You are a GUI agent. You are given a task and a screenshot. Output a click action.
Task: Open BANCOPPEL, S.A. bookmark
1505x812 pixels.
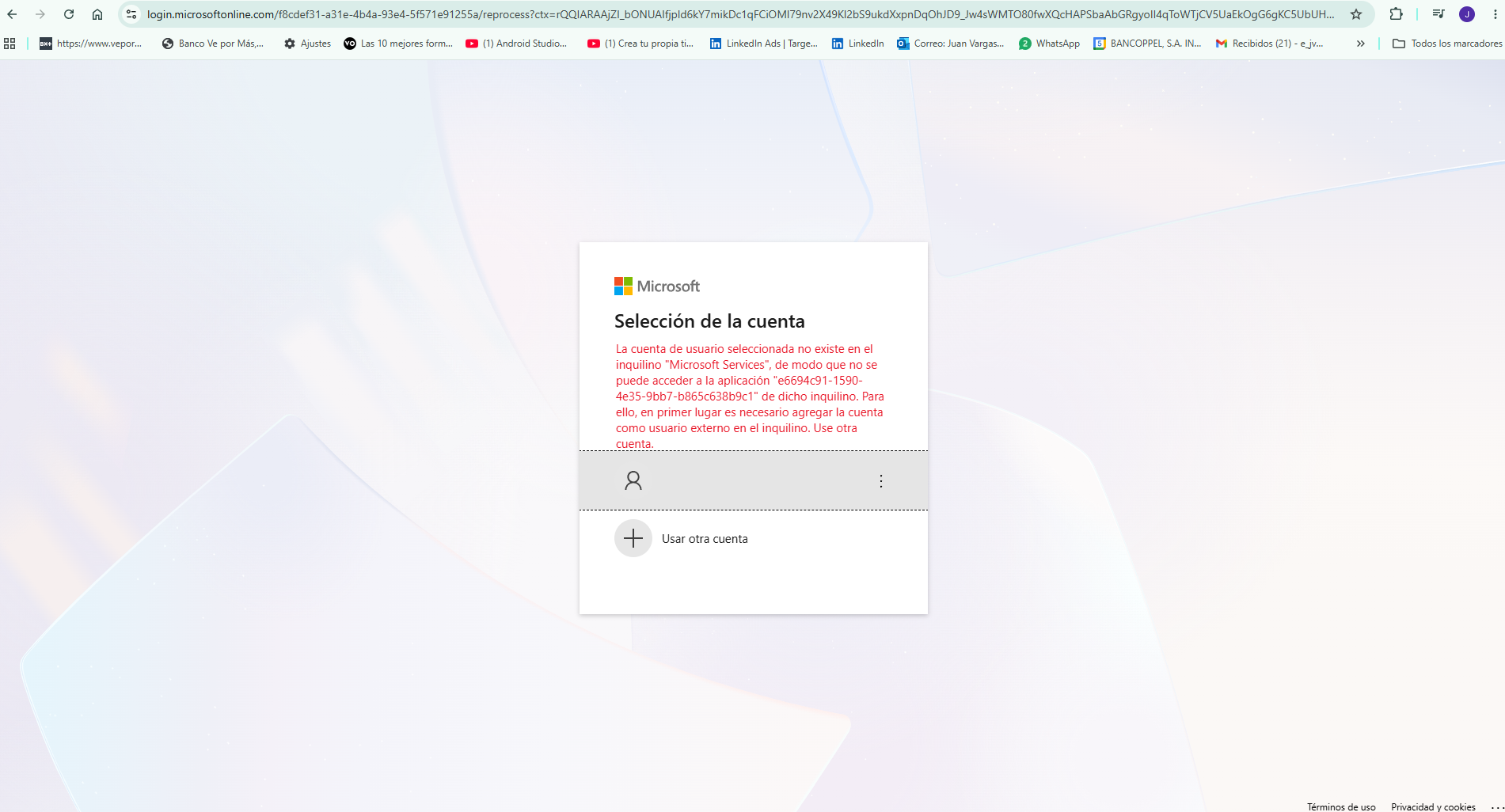tap(1147, 44)
